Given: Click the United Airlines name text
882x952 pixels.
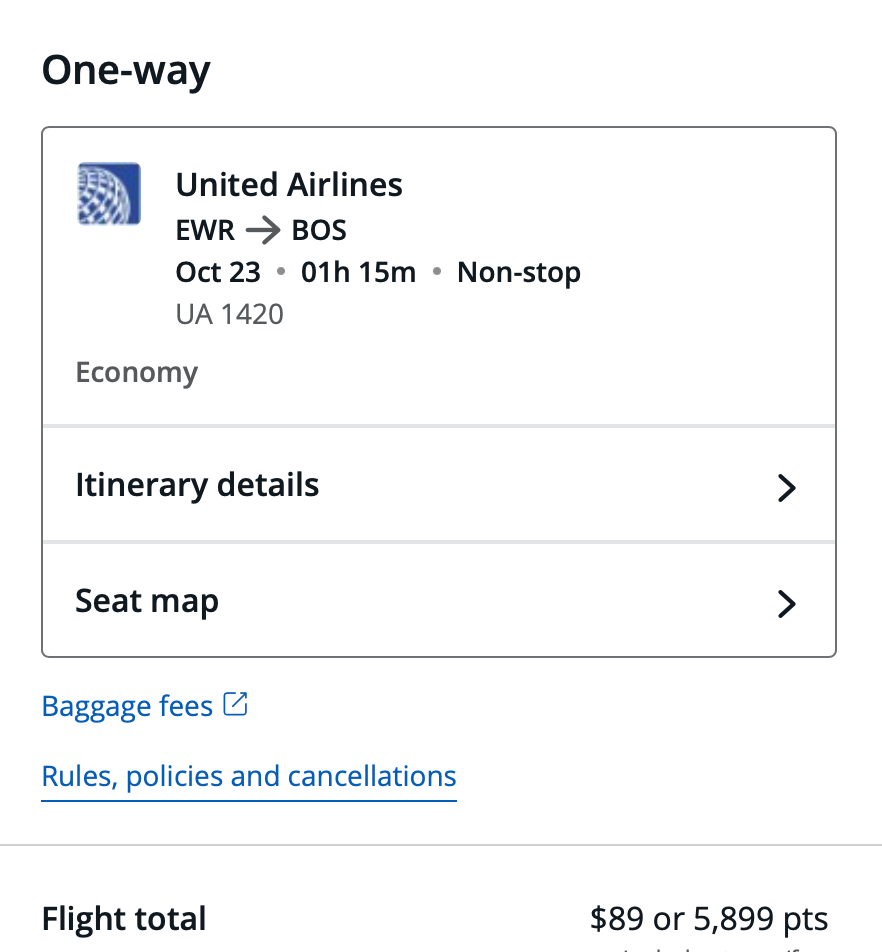Looking at the screenshot, I should click(288, 185).
